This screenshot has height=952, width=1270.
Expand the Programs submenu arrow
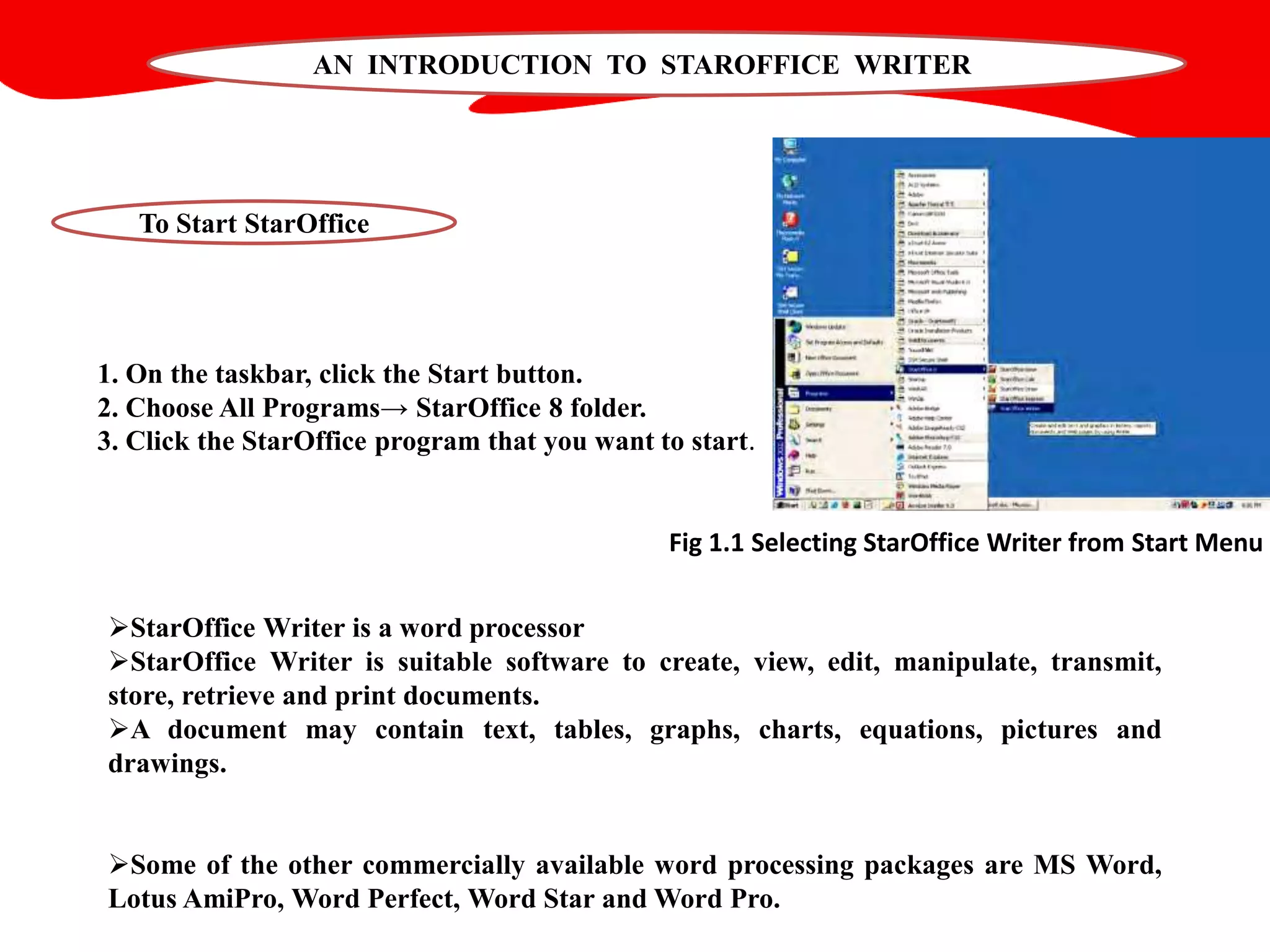coord(891,394)
